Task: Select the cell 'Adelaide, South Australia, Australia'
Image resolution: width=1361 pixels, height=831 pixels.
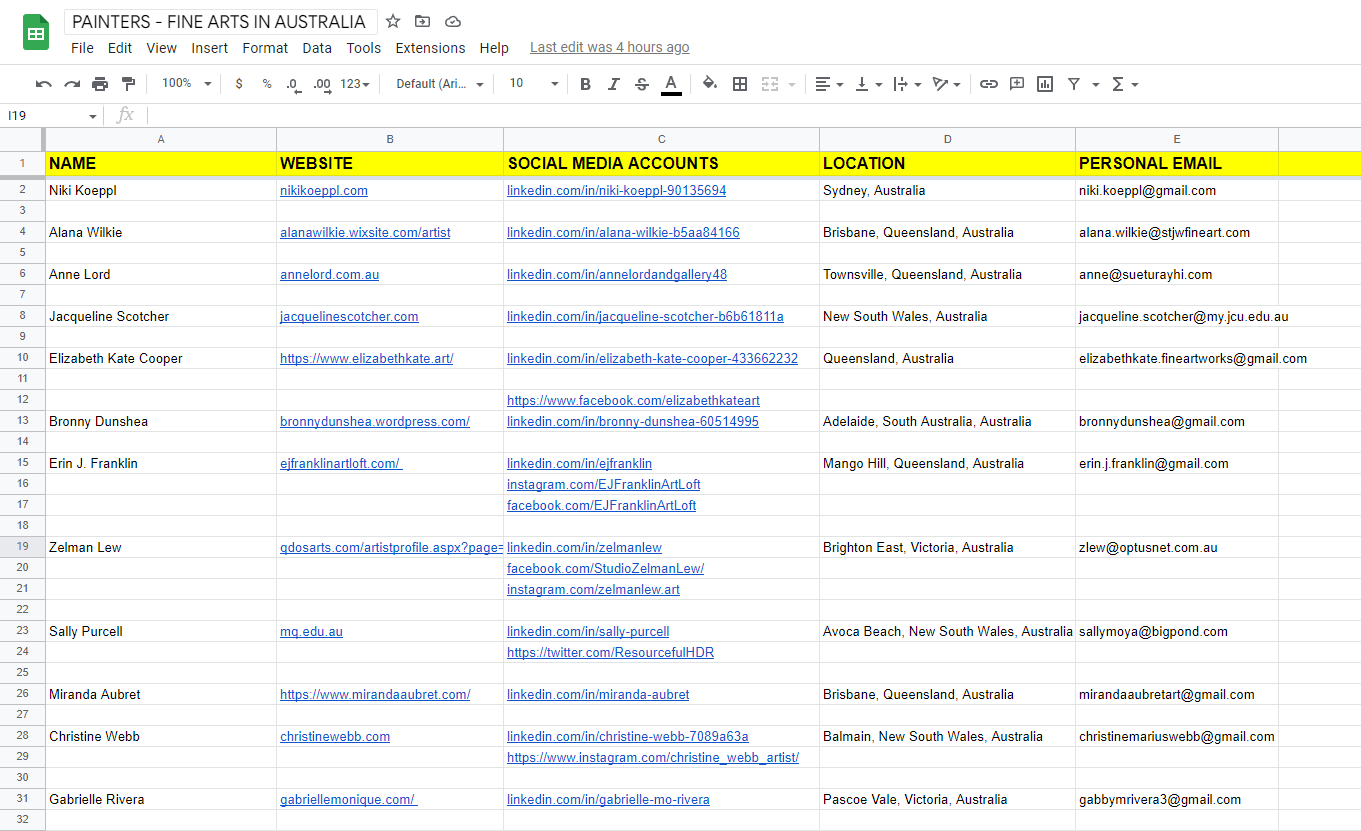Action: (947, 421)
